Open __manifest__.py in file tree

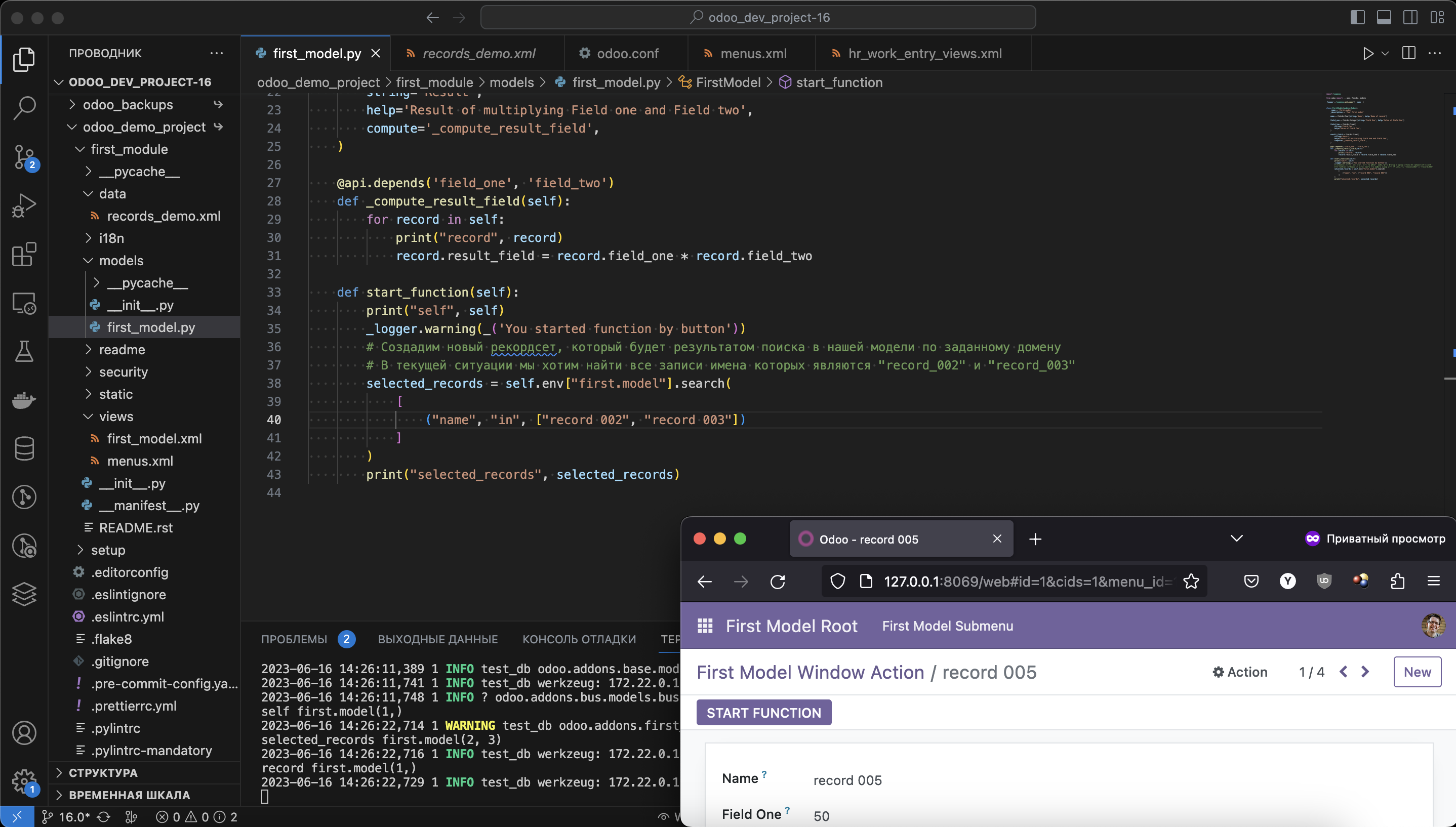(x=149, y=506)
